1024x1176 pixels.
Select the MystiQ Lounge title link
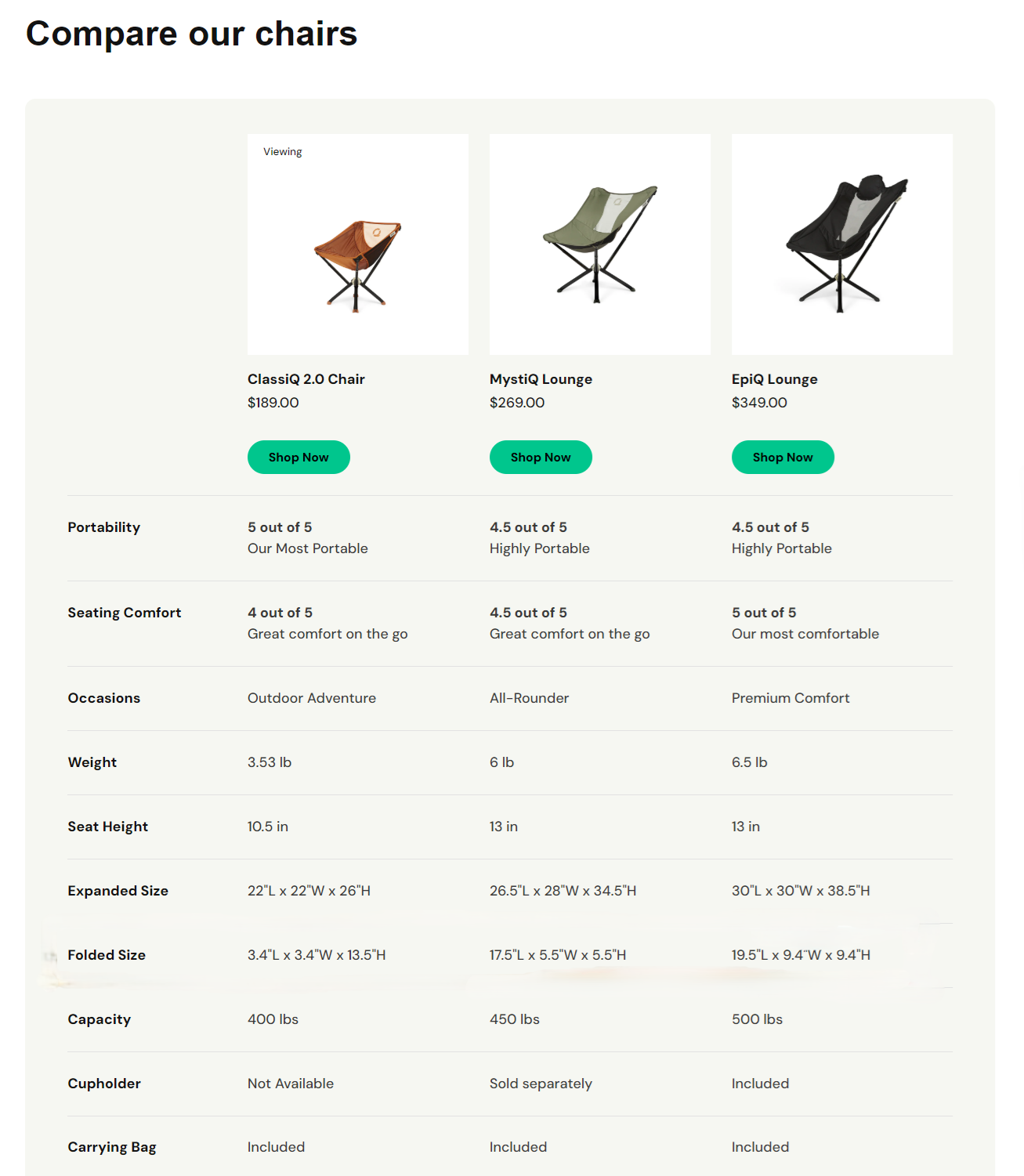point(541,379)
